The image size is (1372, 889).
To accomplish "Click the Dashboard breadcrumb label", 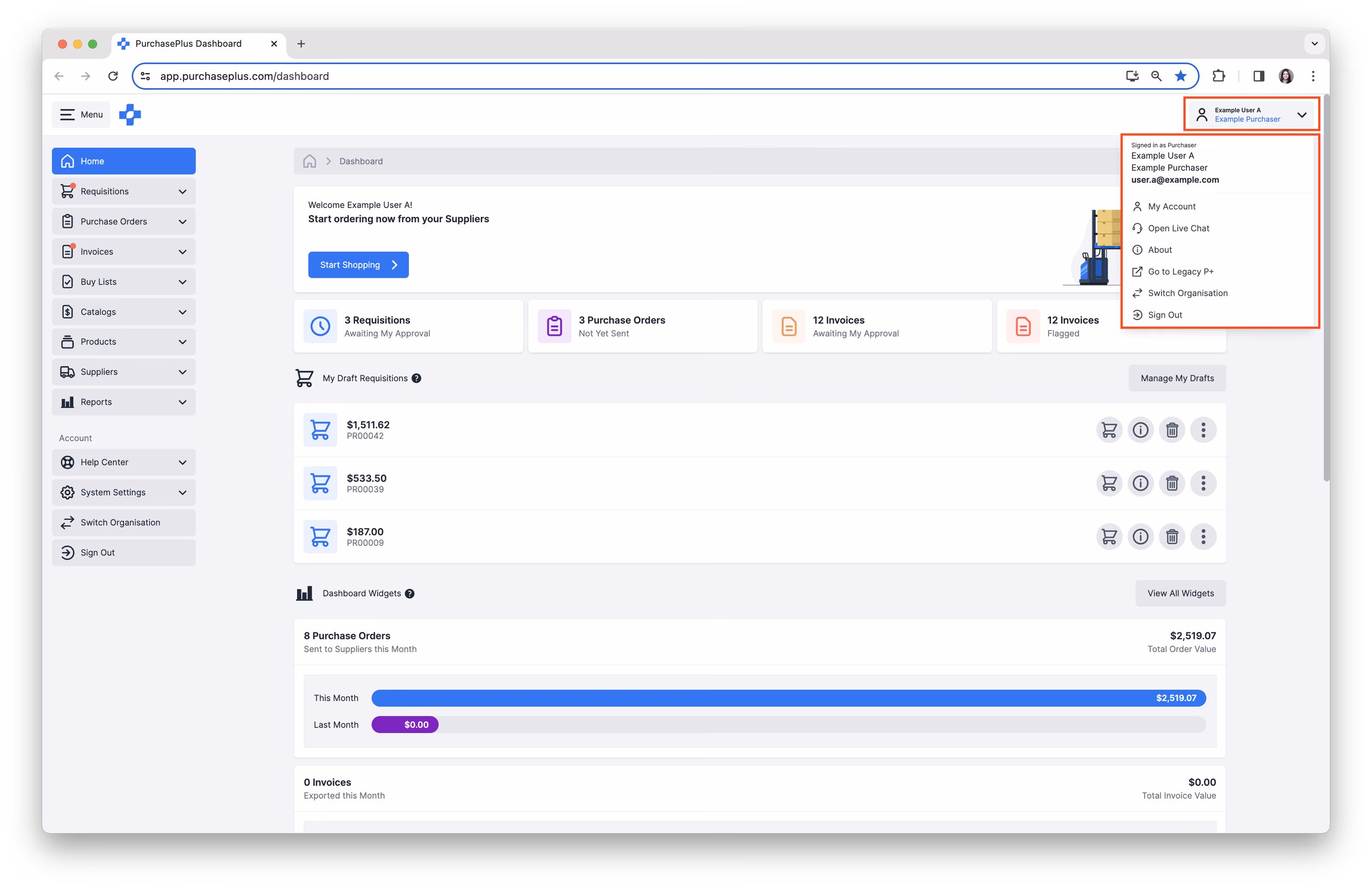I will 361,161.
